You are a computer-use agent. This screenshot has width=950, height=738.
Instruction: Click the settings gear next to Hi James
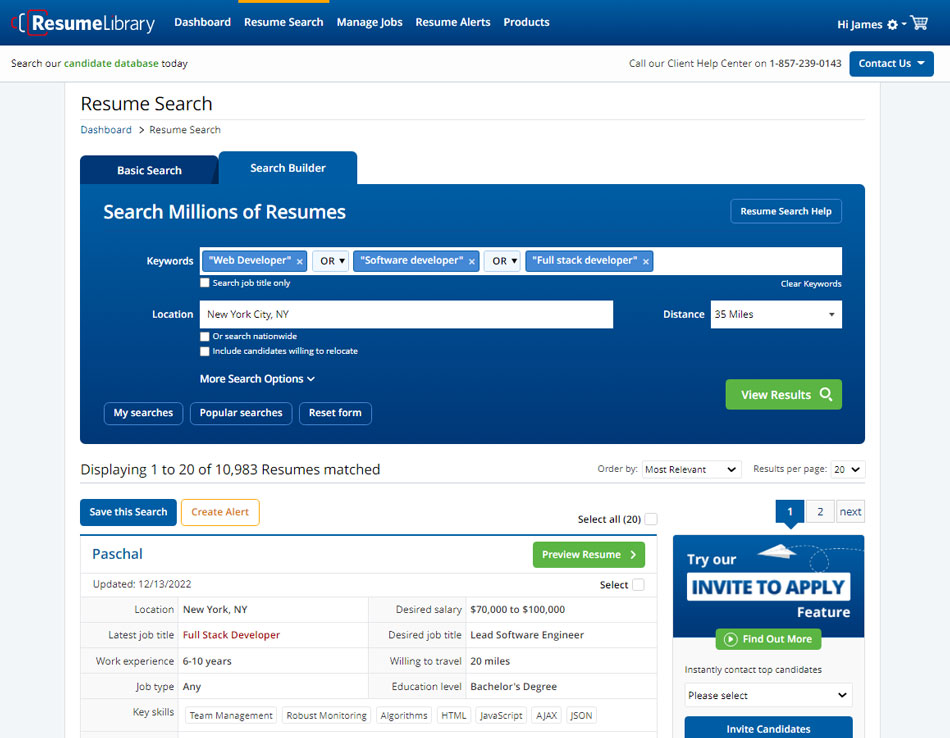893,24
